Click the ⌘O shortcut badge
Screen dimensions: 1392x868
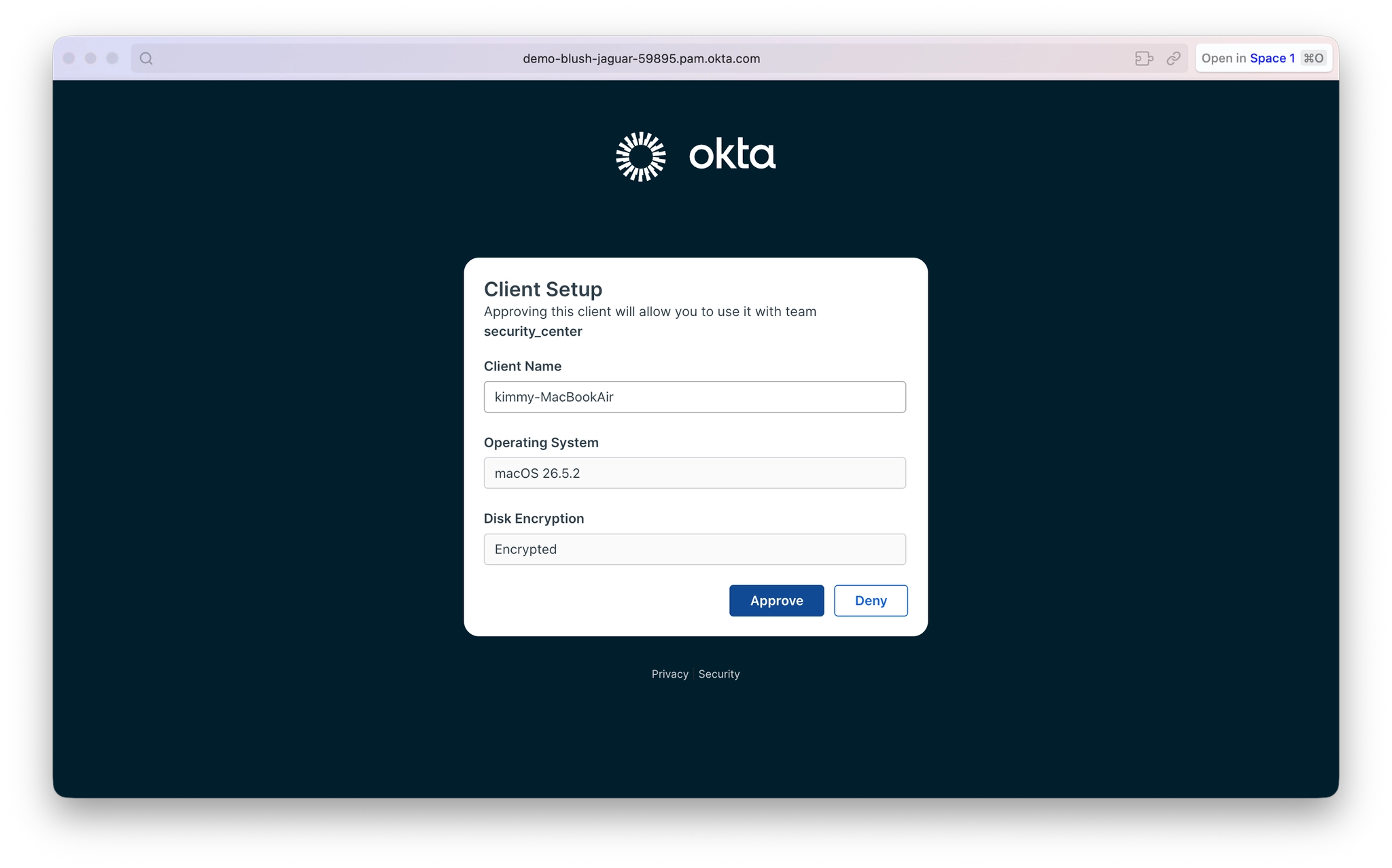pos(1313,58)
